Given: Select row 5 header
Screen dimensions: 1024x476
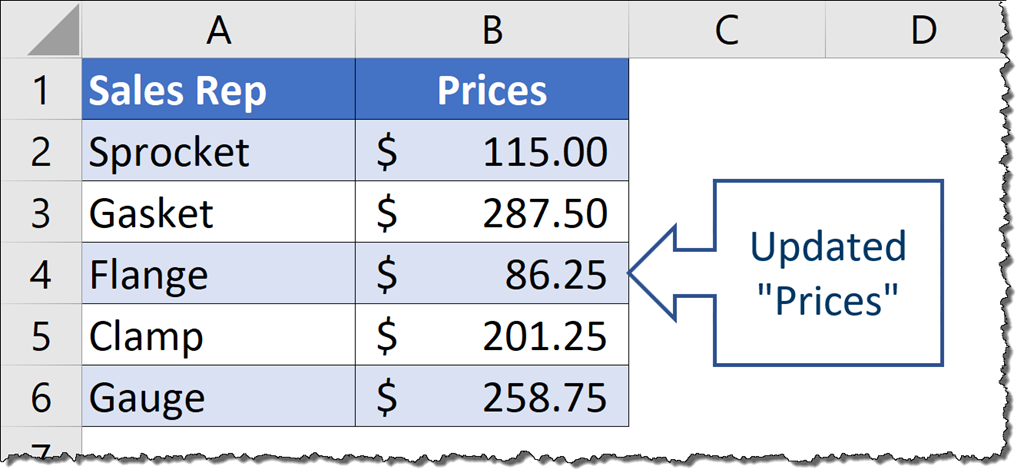Looking at the screenshot, I should point(40,336).
